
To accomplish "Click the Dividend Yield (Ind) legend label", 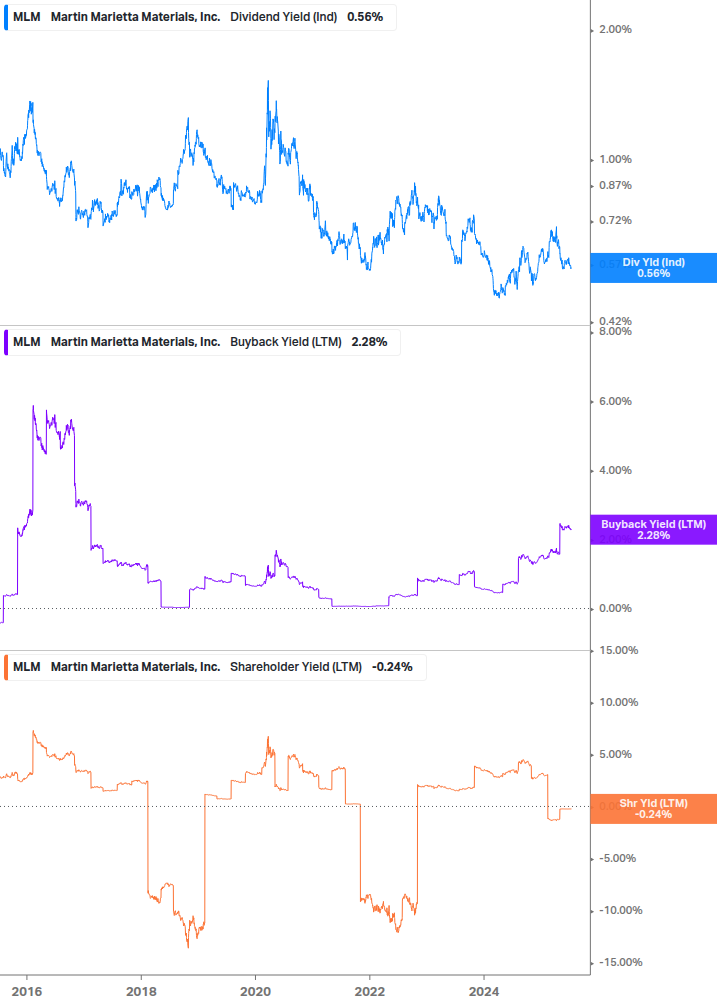I will coord(283,17).
